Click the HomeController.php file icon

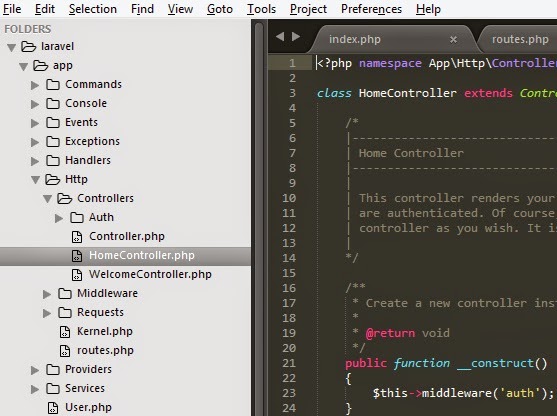click(77, 255)
